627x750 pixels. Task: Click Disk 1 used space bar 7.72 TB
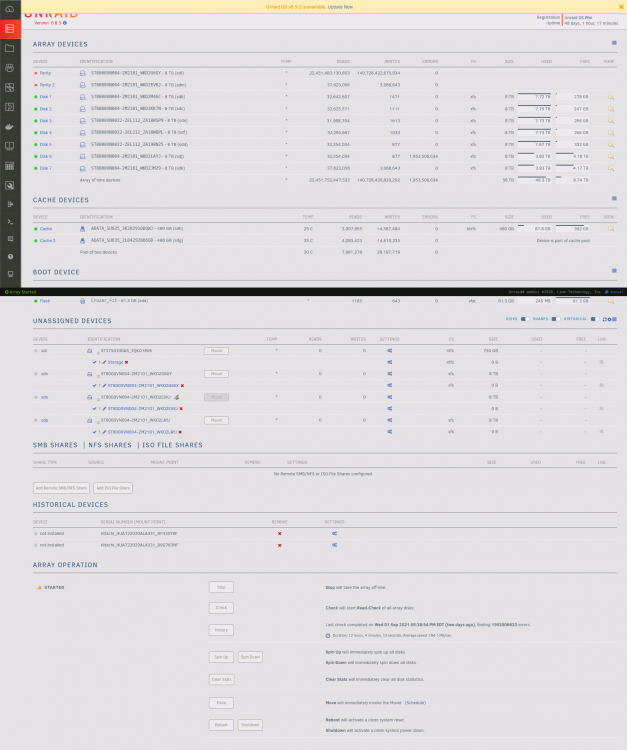point(535,96)
